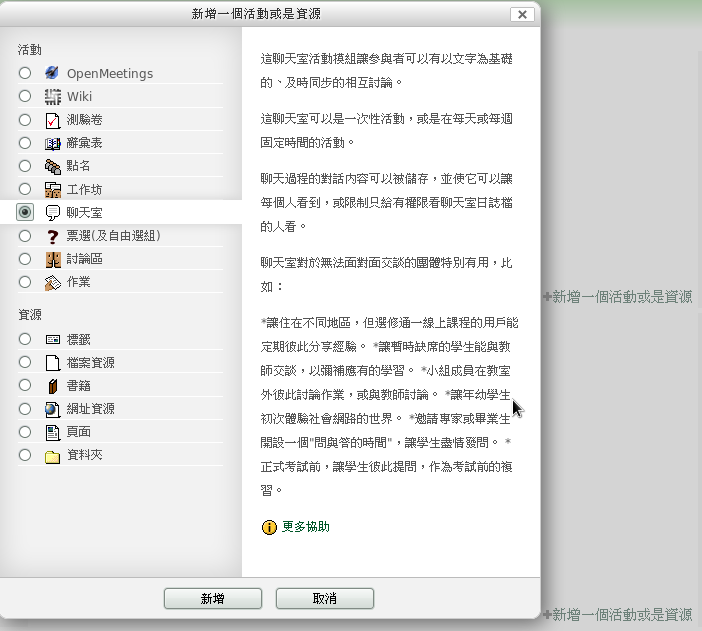Click the 測驗卷 quiz icon
The width and height of the screenshot is (702, 631).
[x=53, y=120]
